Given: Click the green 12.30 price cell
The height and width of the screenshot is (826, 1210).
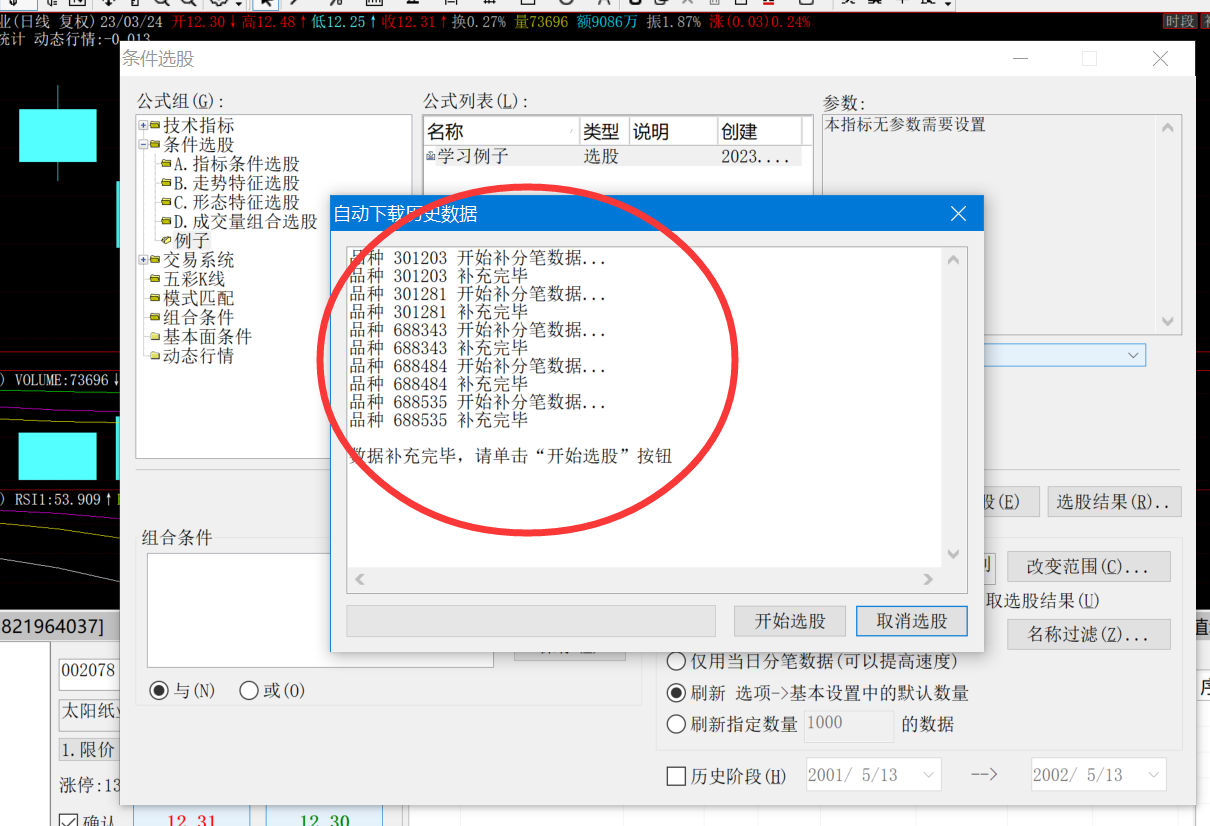Looking at the screenshot, I should (x=325, y=818).
